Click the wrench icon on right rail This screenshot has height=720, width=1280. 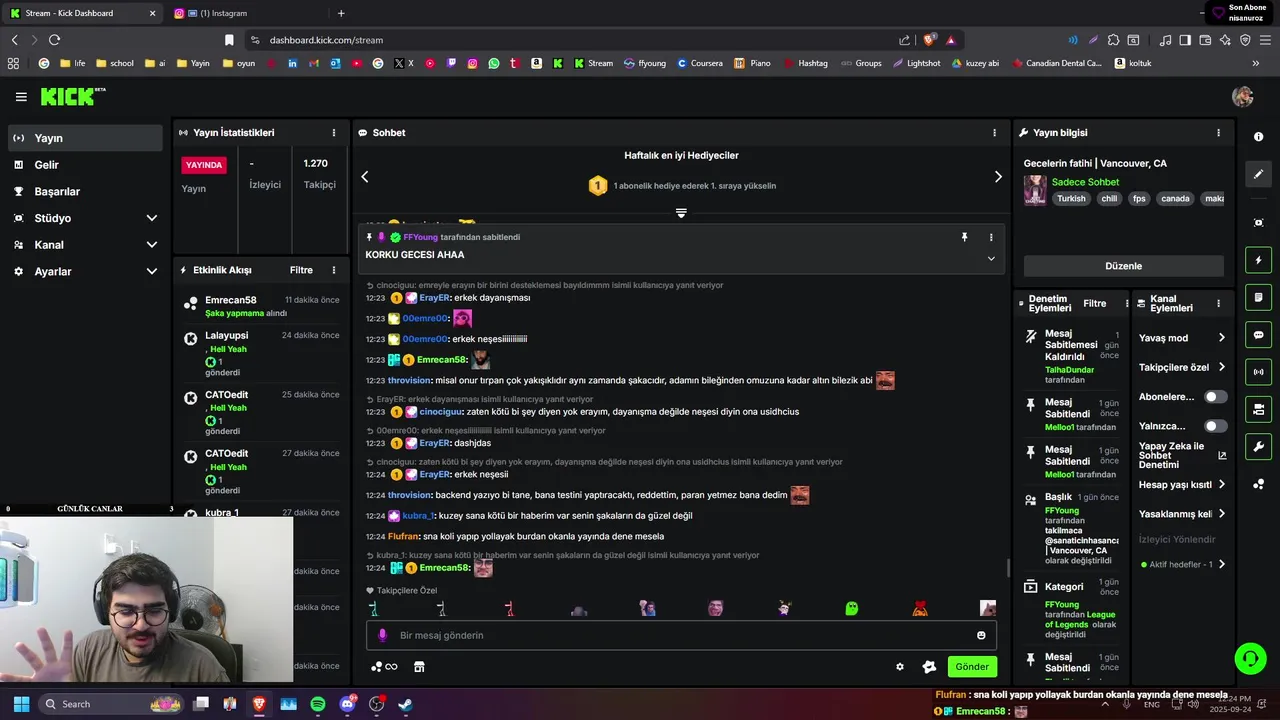1258,446
